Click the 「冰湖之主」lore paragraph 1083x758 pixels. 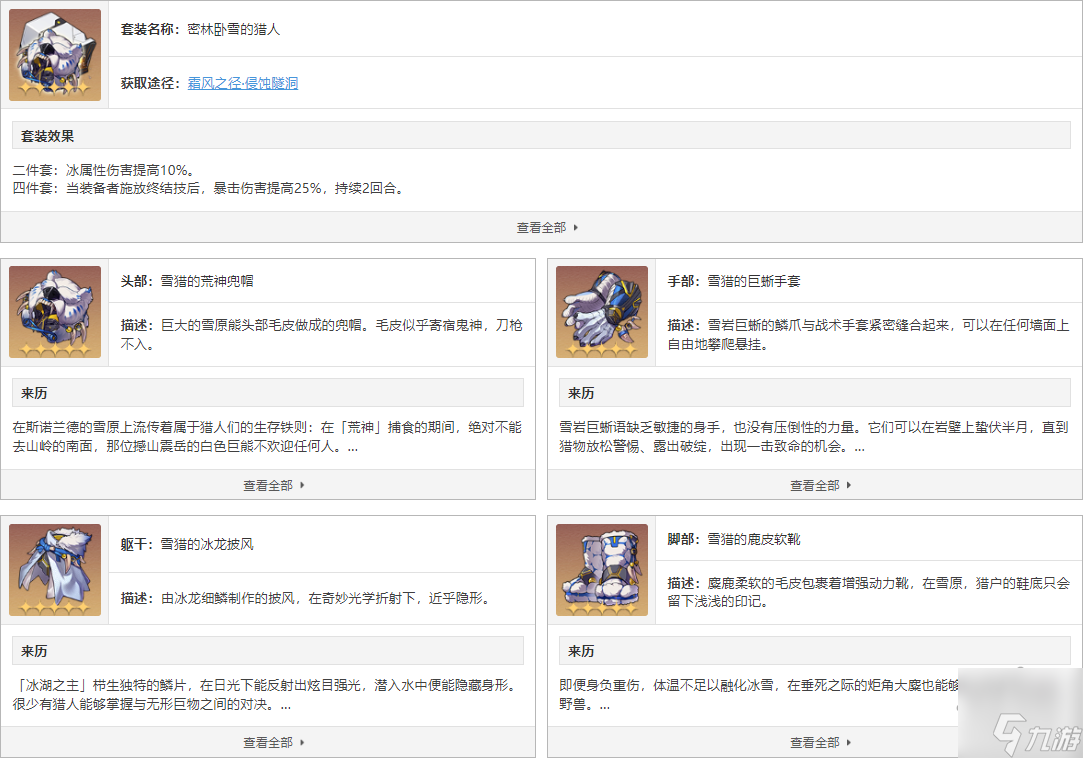point(267,694)
